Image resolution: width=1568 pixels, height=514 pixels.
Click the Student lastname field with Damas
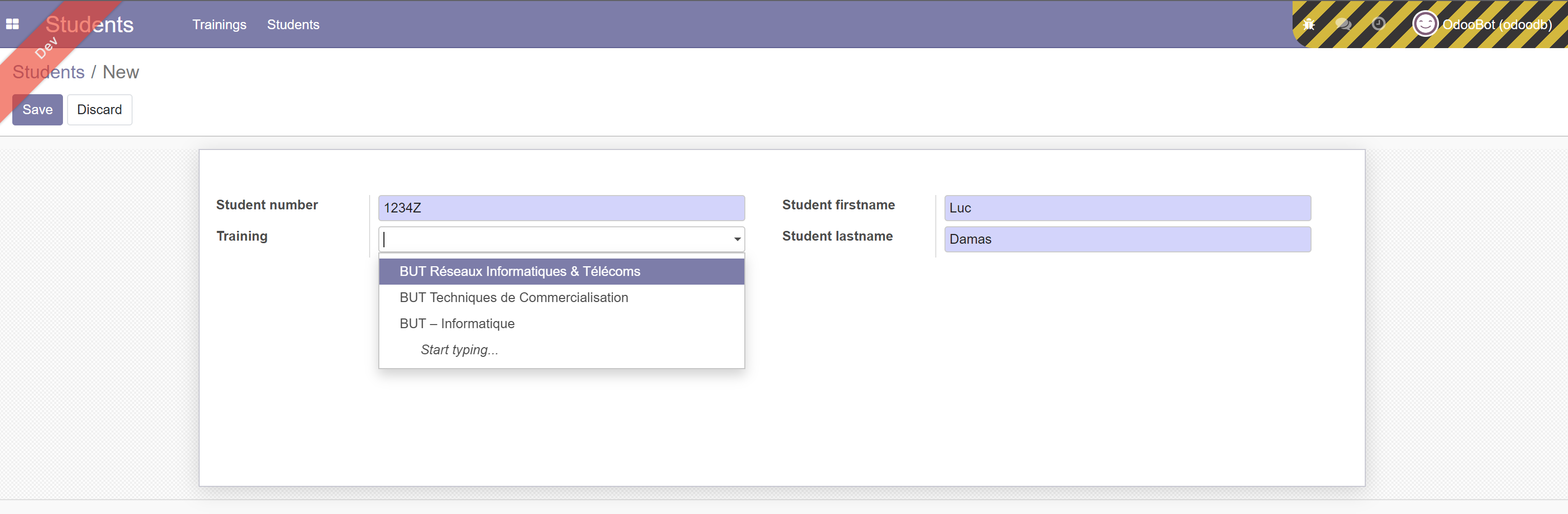tap(1127, 240)
